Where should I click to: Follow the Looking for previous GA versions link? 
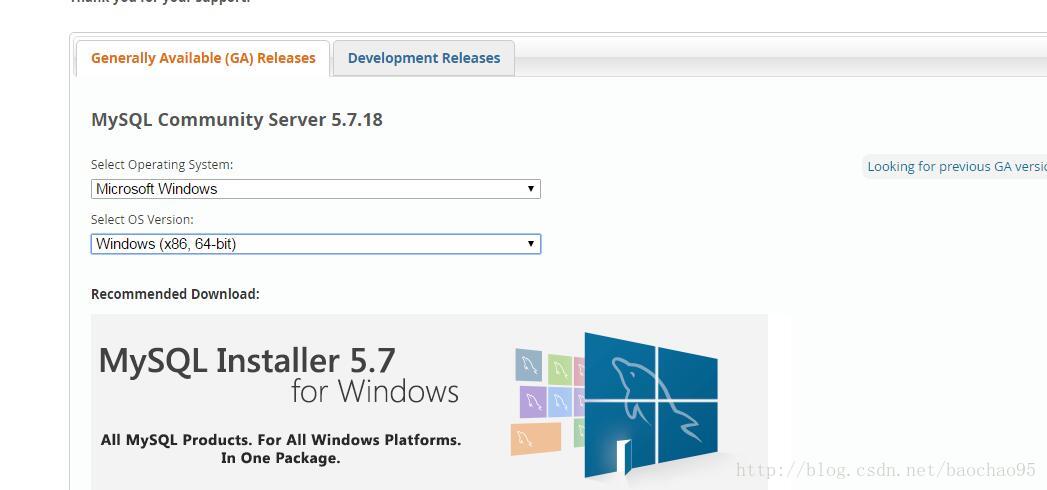[956, 166]
